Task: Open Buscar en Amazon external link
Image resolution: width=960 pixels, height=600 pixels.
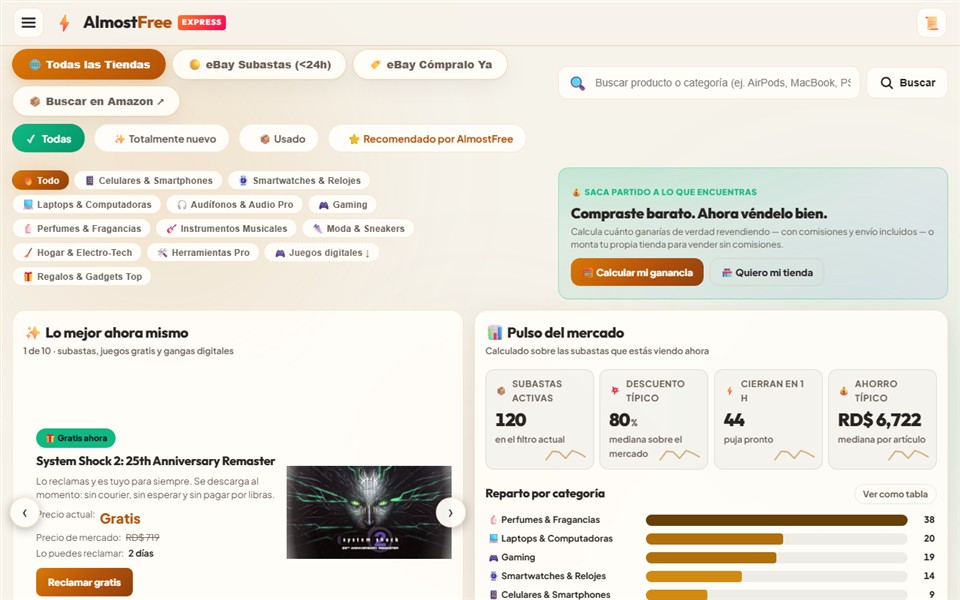Action: coord(96,101)
